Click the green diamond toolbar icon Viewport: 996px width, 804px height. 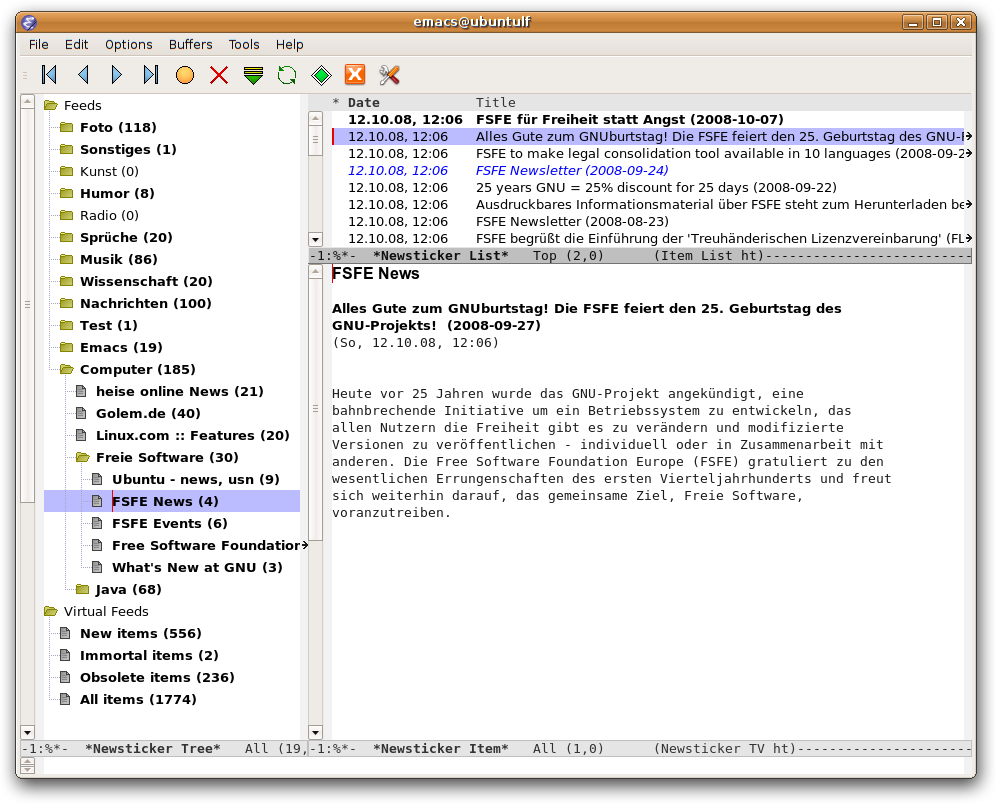tap(321, 75)
